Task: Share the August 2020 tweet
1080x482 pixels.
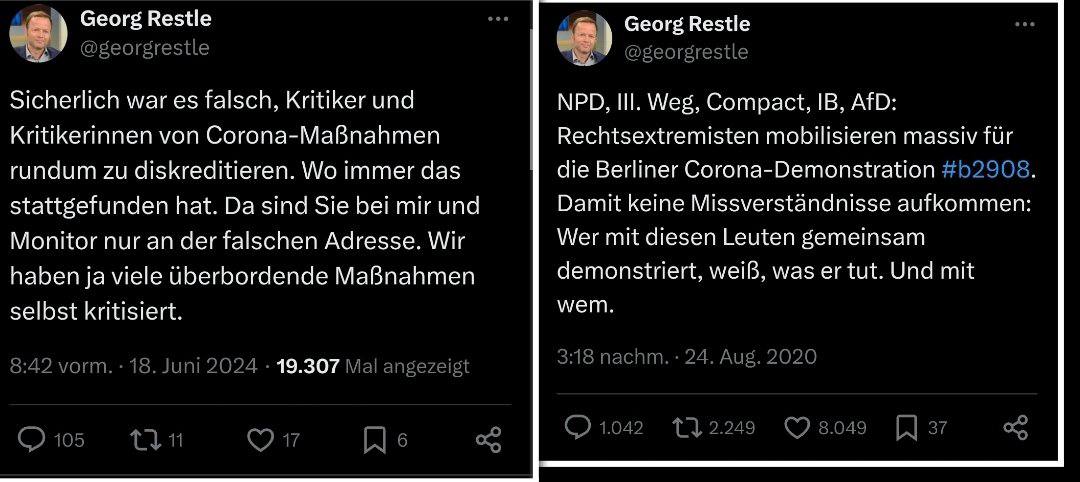Action: [x=1015, y=428]
